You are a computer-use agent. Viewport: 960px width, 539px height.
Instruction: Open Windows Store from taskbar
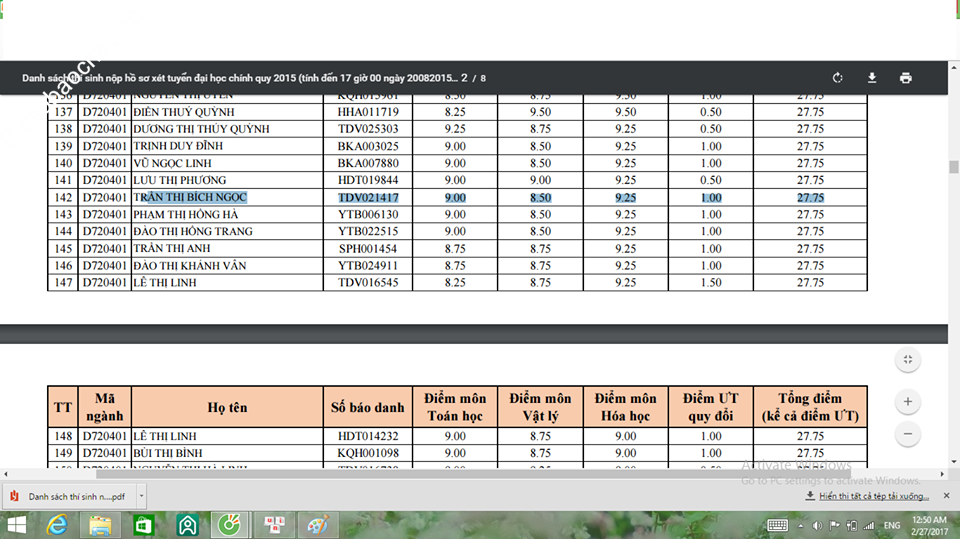pos(143,525)
